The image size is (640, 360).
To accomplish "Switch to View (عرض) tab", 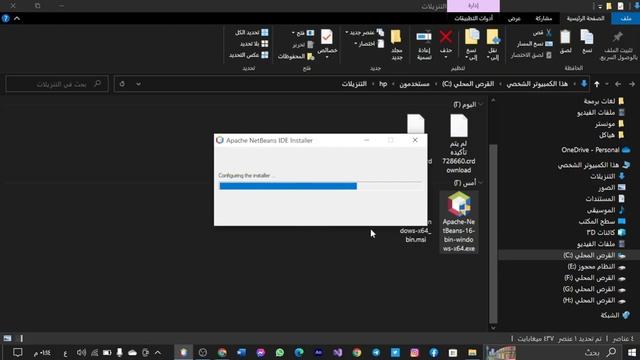I will [x=514, y=18].
